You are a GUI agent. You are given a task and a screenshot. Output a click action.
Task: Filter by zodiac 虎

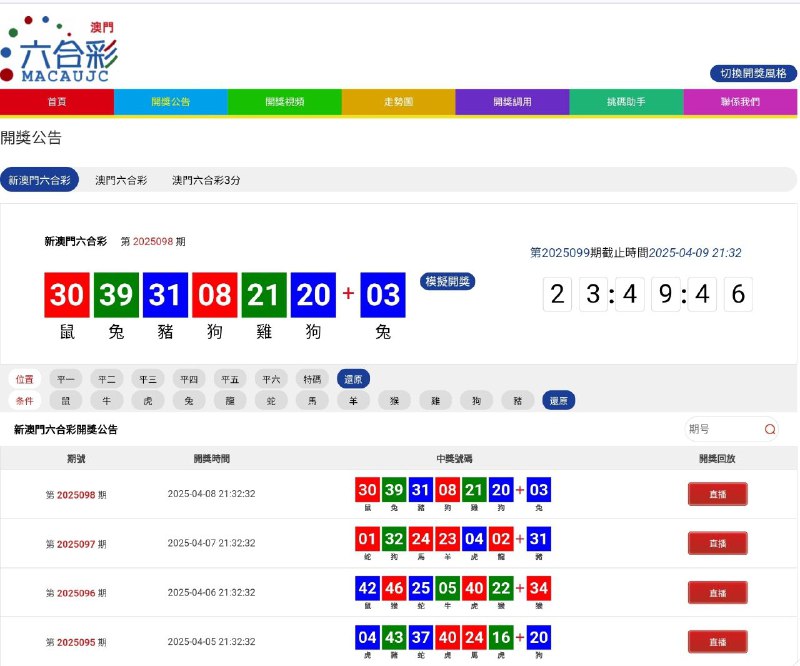point(148,401)
